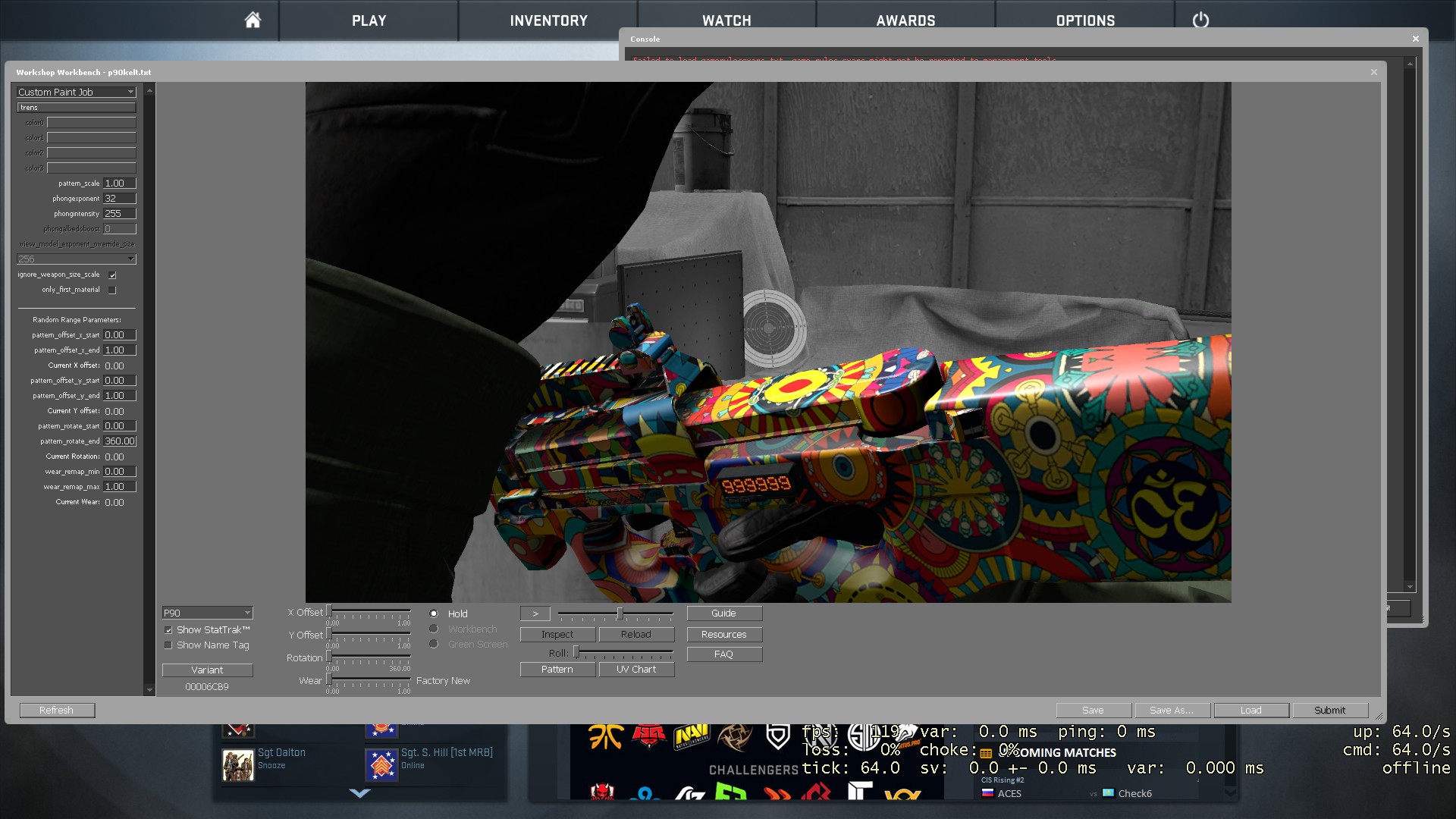Click the color0 input field

coord(91,123)
